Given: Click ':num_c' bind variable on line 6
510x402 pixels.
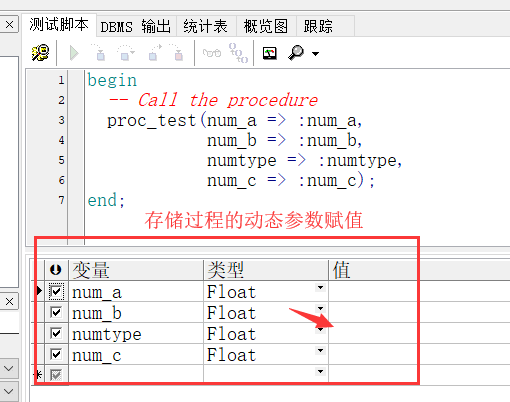Looking at the screenshot, I should (x=327, y=181).
